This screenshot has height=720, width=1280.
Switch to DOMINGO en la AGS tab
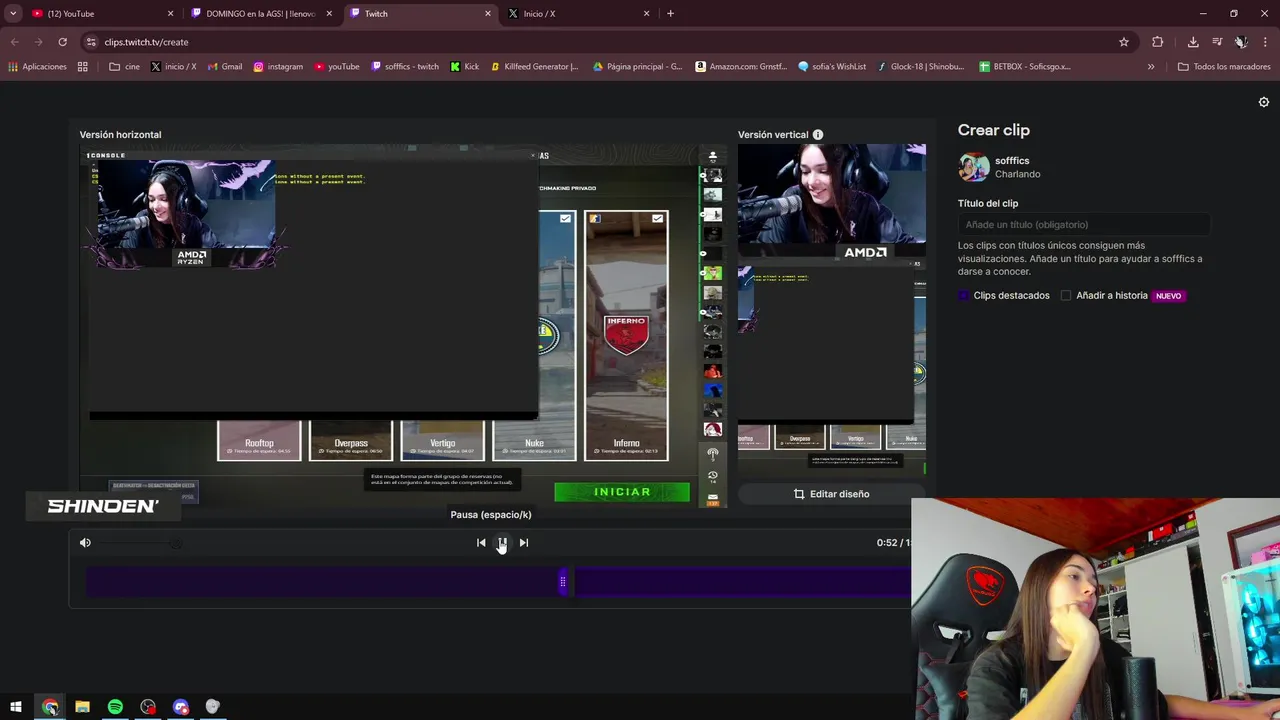tap(260, 14)
